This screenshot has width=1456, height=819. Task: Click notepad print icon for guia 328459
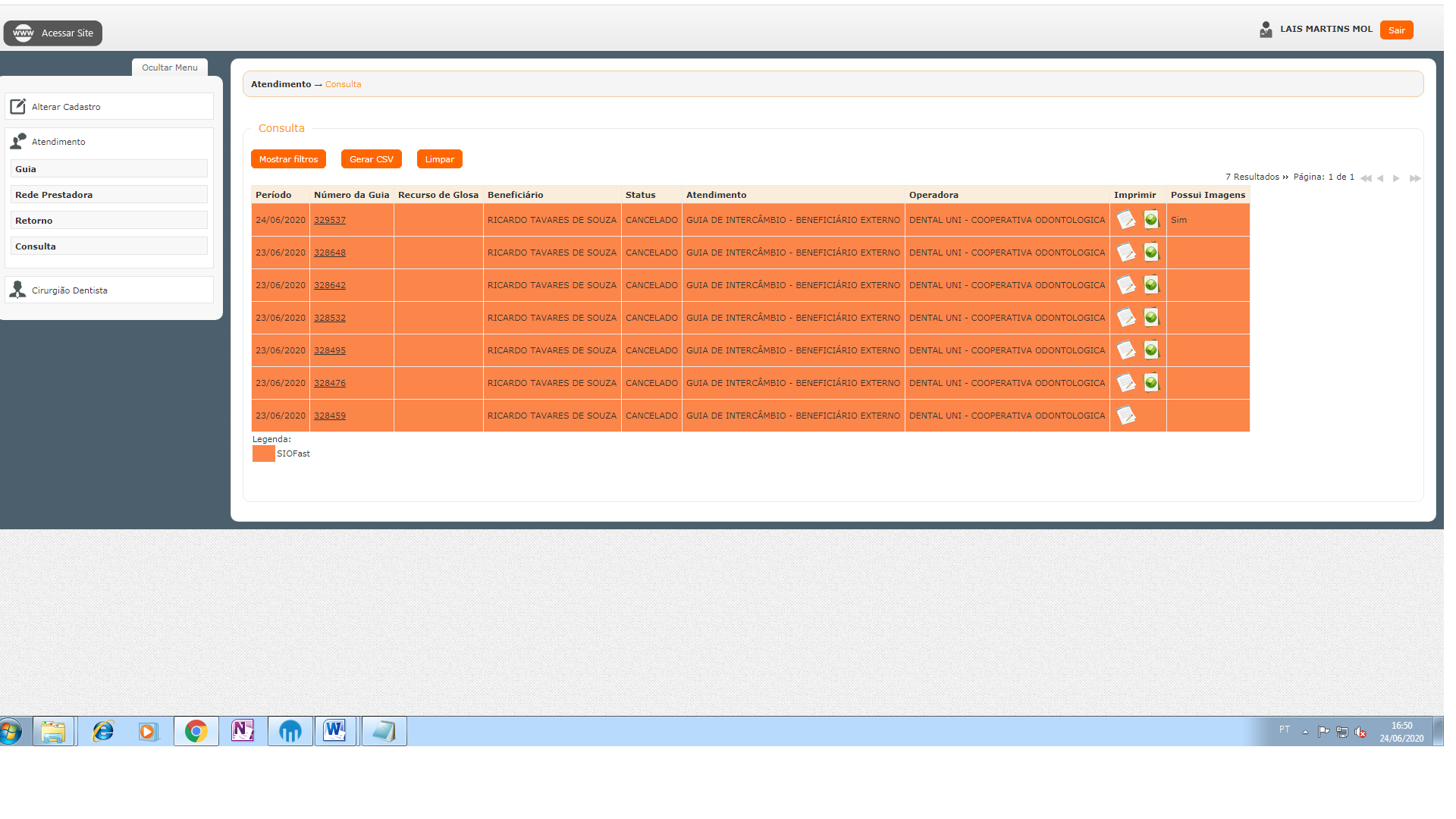click(1125, 416)
